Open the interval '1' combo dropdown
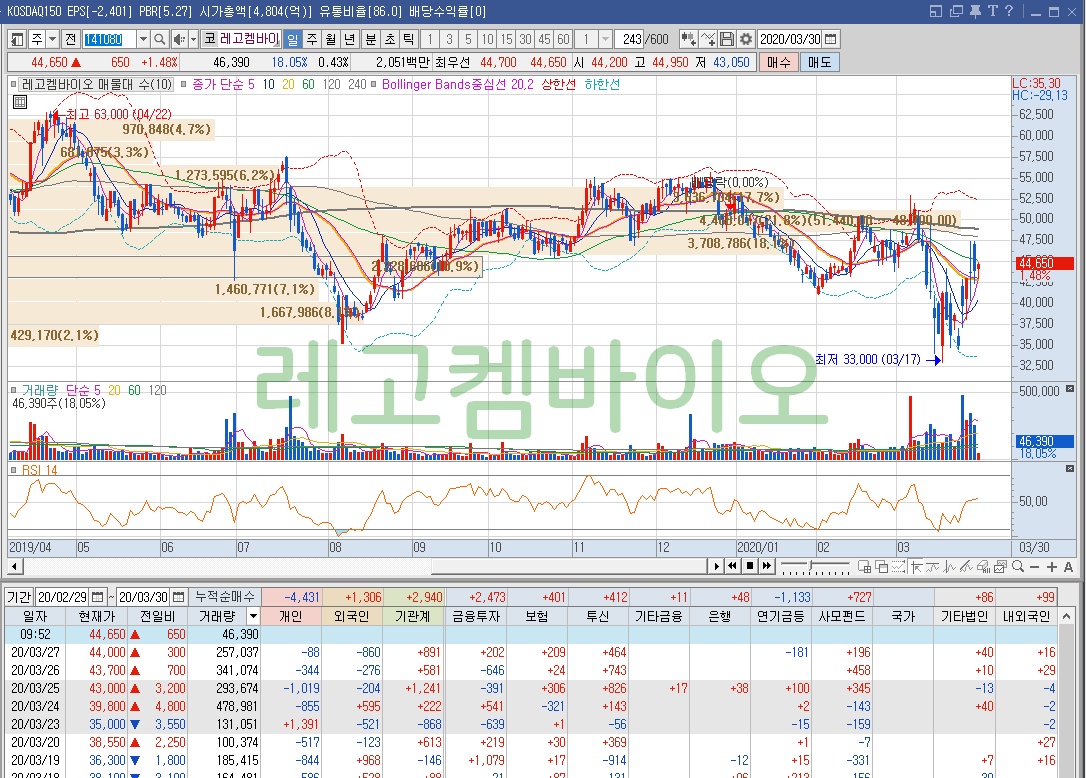The width and height of the screenshot is (1086, 778). tap(605, 39)
